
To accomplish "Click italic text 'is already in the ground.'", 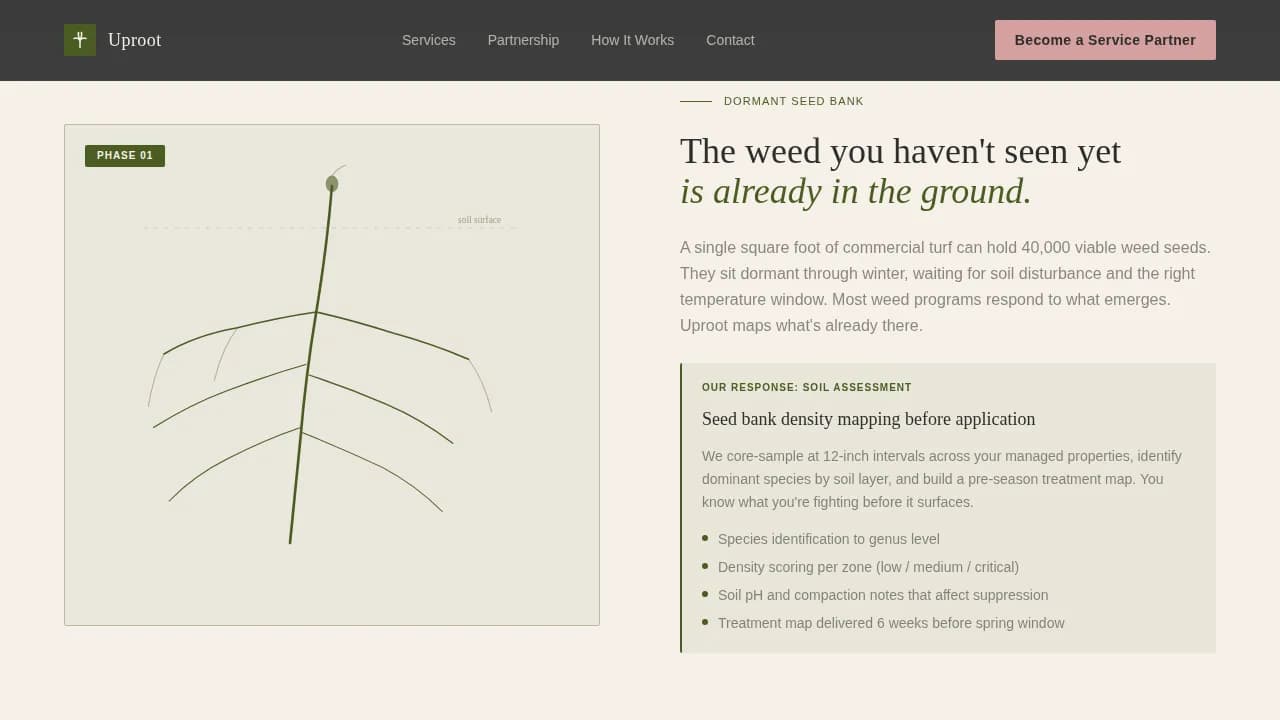I will pyautogui.click(x=855, y=191).
